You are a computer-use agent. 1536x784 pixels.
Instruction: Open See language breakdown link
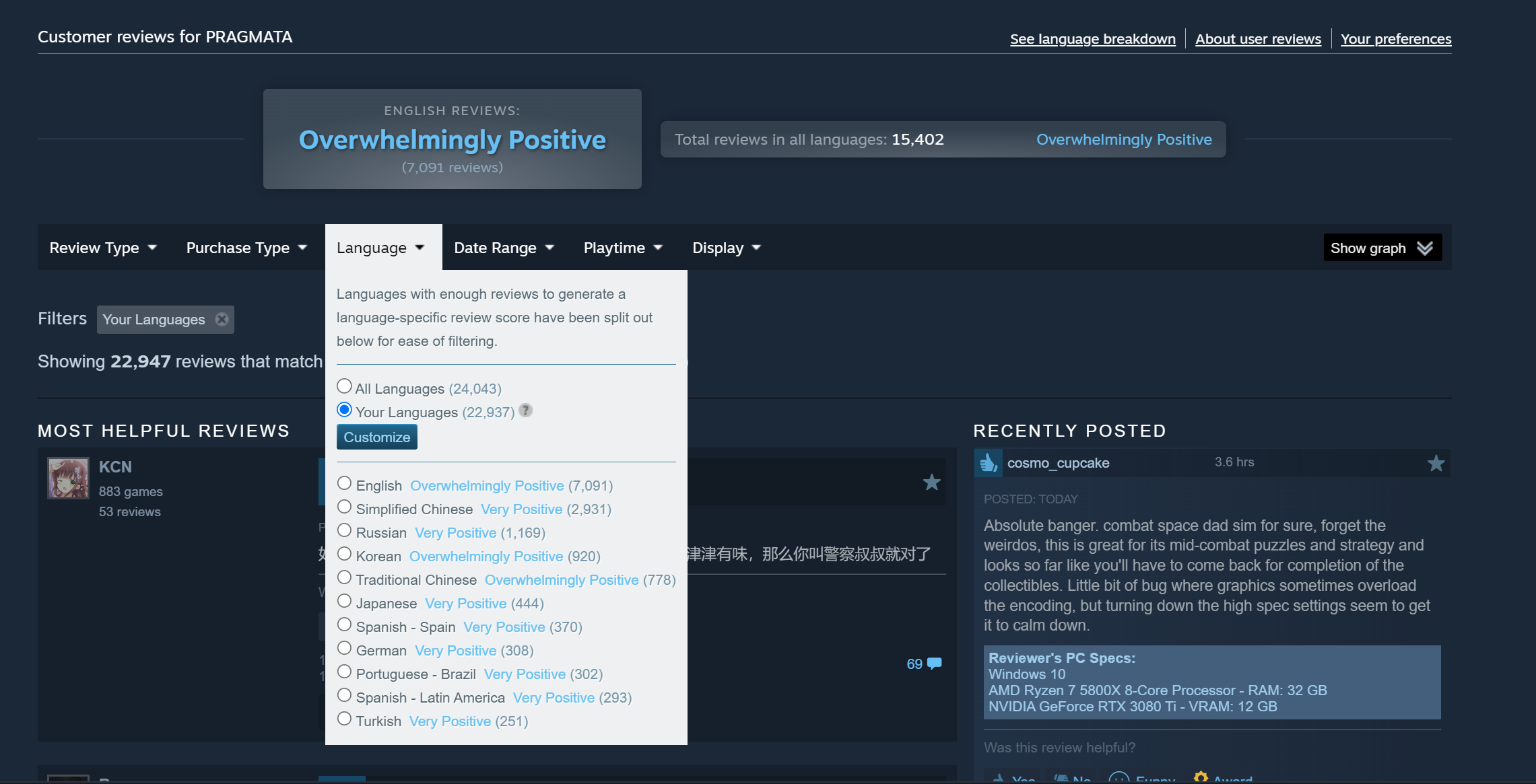pos(1092,39)
